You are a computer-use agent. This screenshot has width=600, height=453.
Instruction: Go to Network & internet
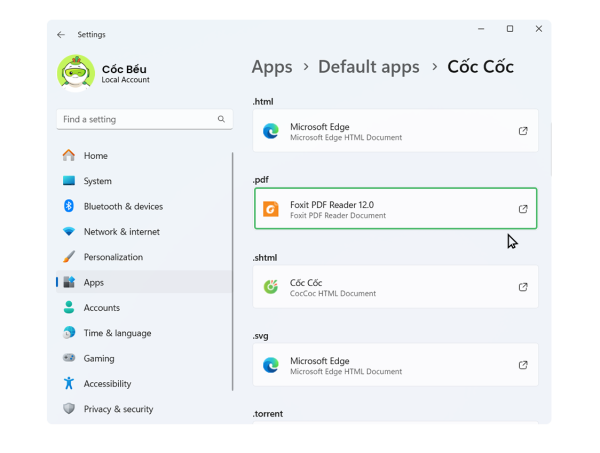point(144,231)
